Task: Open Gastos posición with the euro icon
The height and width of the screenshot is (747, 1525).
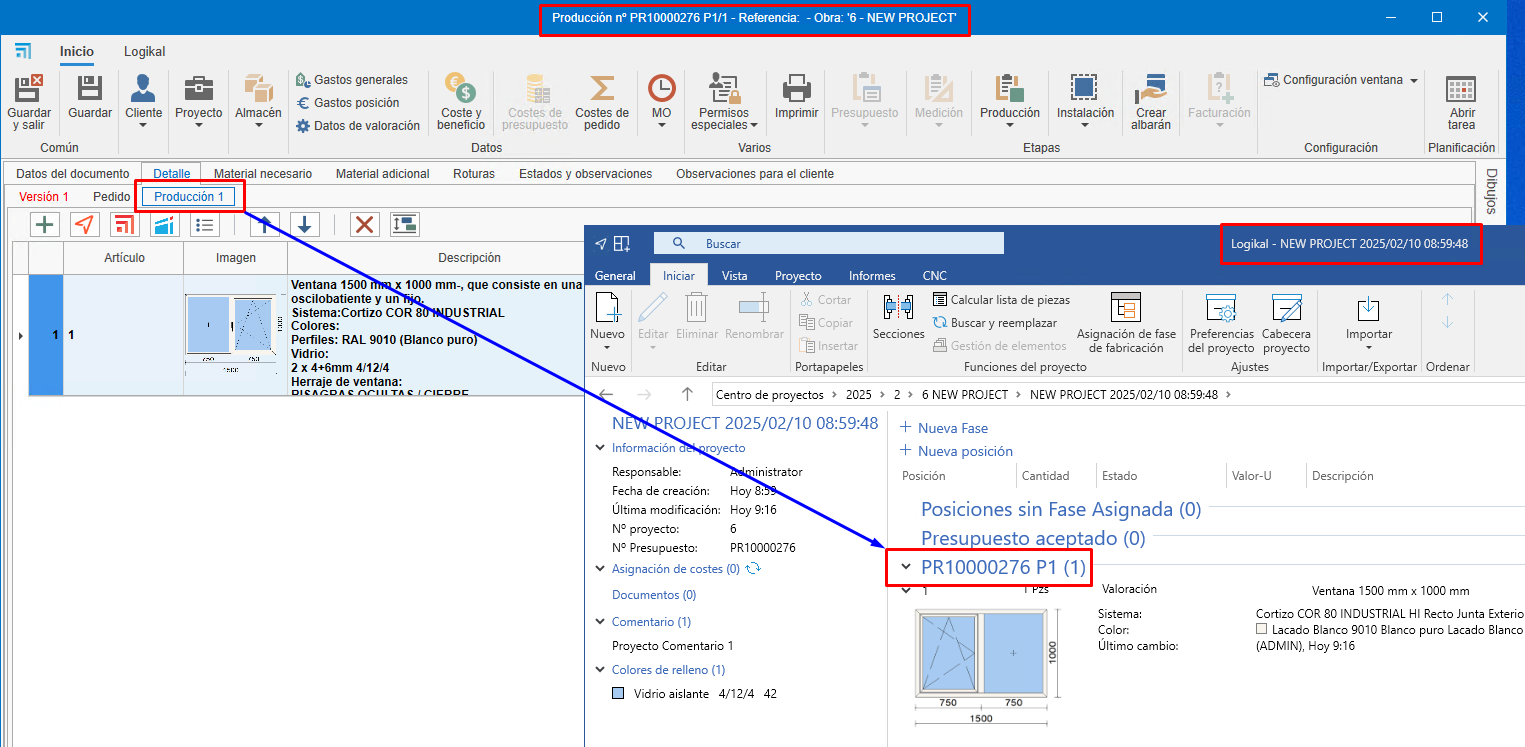Action: pos(347,103)
